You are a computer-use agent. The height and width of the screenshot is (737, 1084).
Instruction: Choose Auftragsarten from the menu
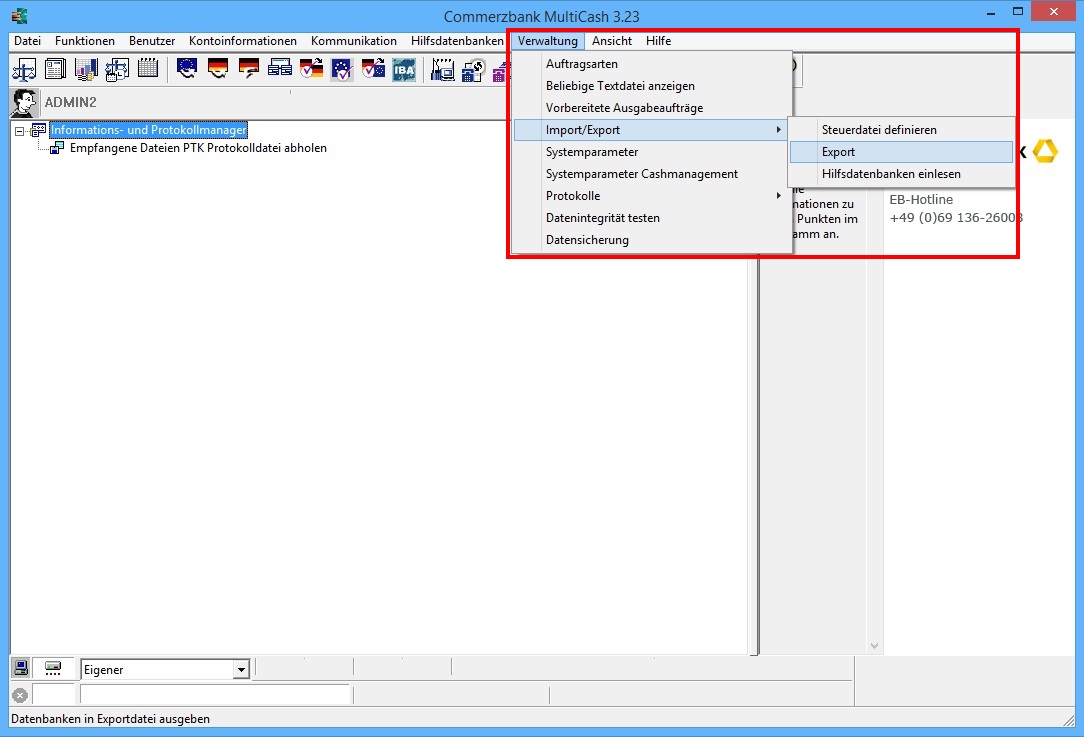tap(652, 64)
